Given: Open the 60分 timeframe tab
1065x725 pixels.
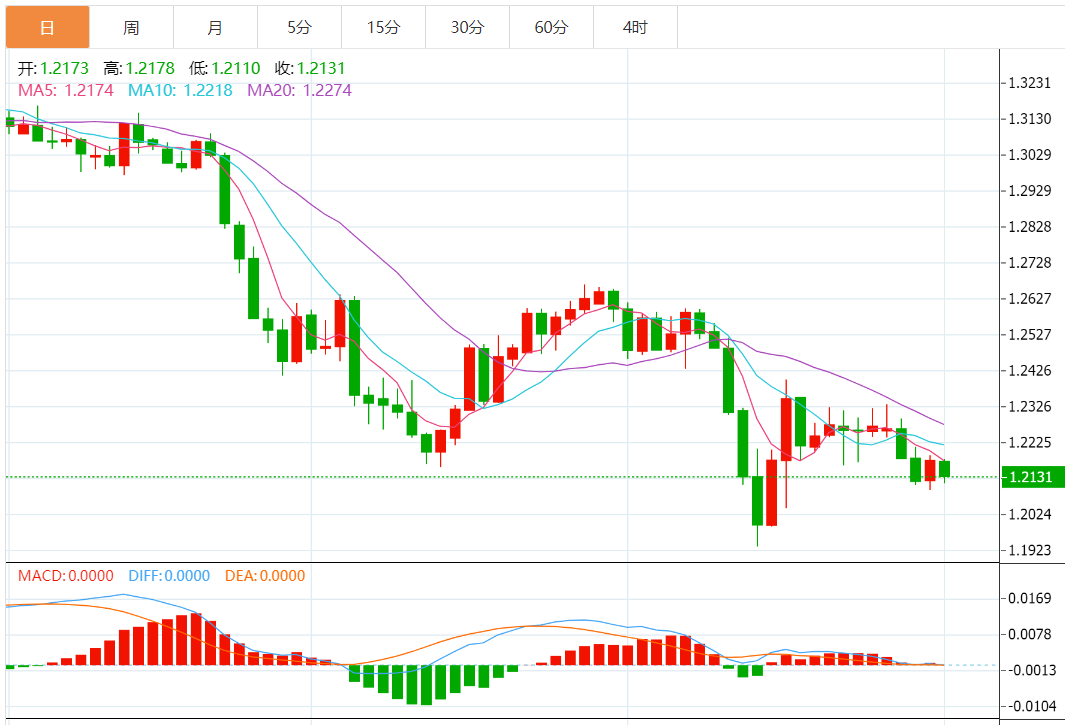Looking at the screenshot, I should point(552,27).
